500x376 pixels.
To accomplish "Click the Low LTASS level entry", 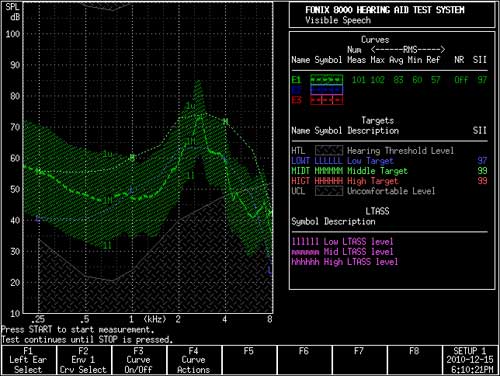I will click(x=342, y=242).
